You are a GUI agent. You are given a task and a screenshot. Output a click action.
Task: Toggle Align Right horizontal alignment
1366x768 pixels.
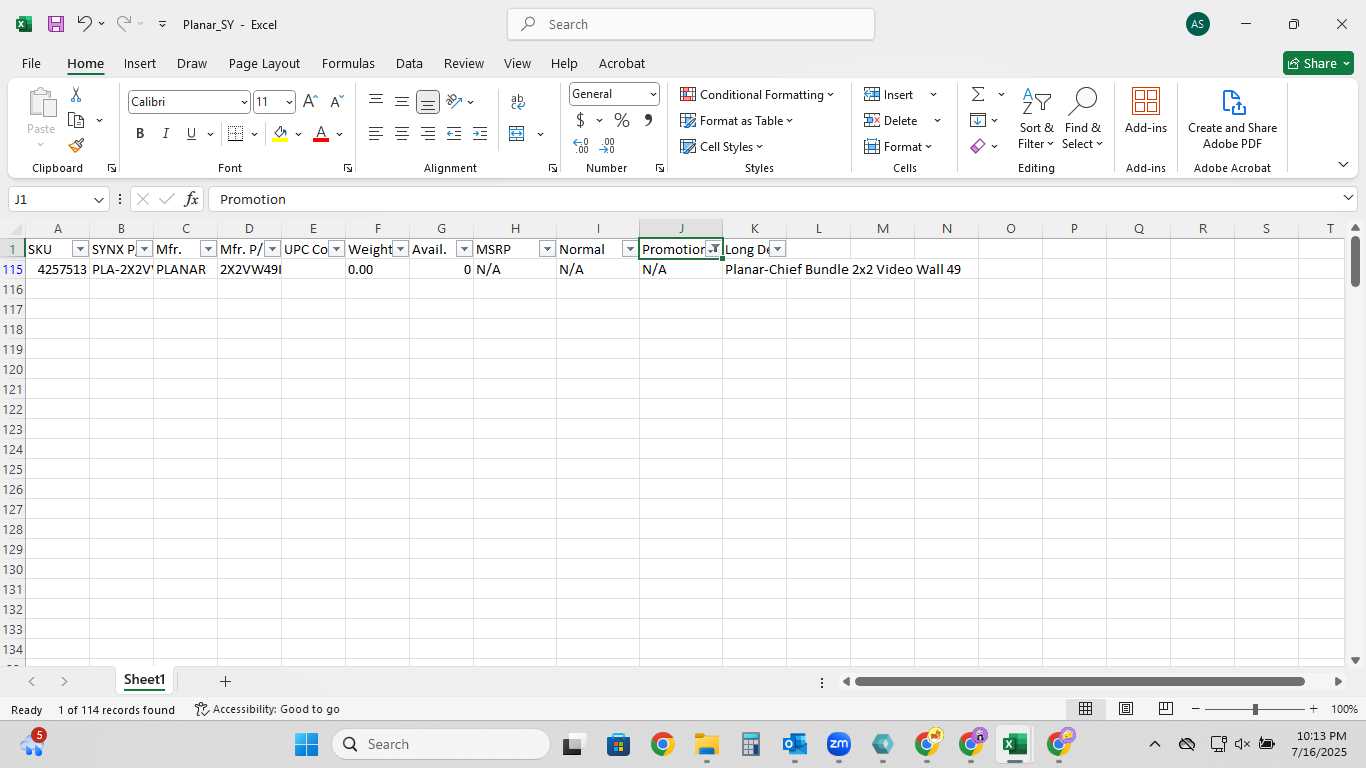[428, 134]
